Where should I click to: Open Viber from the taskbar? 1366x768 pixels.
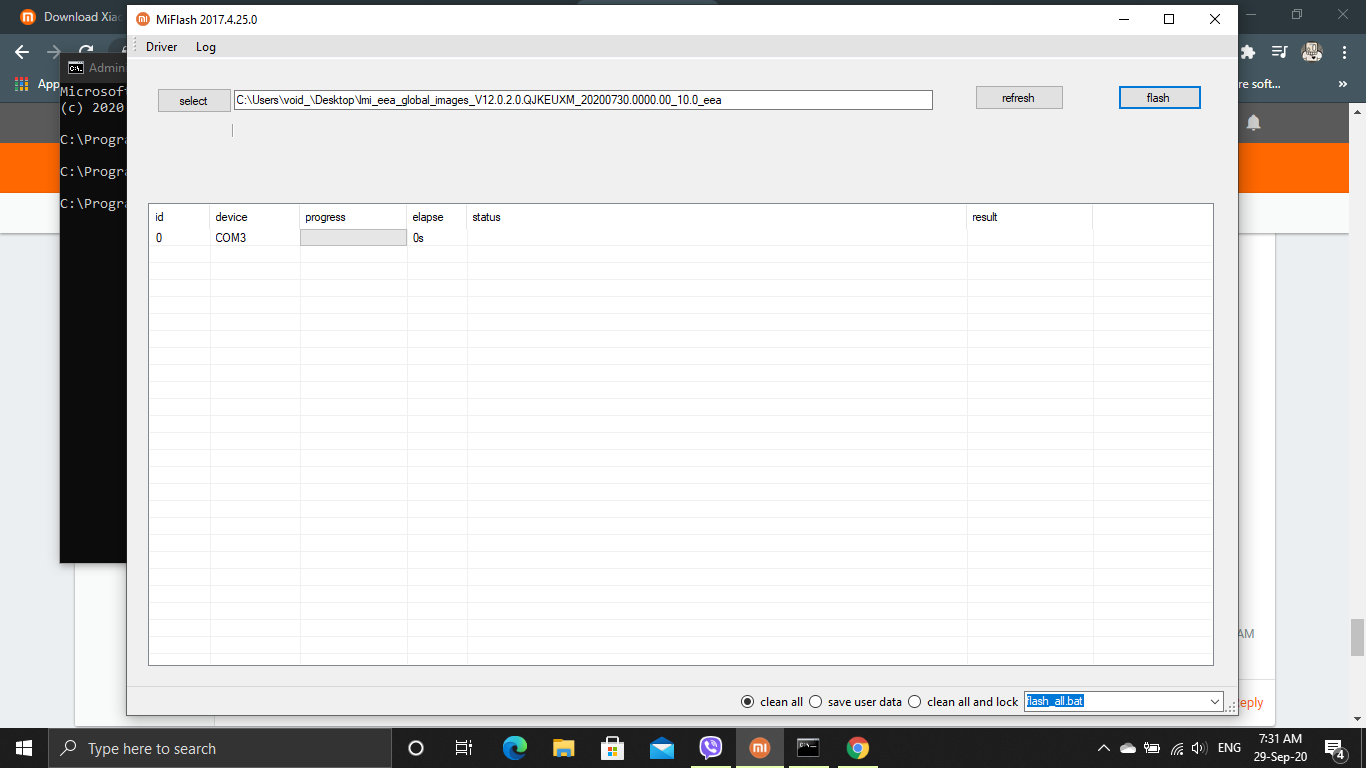[711, 748]
